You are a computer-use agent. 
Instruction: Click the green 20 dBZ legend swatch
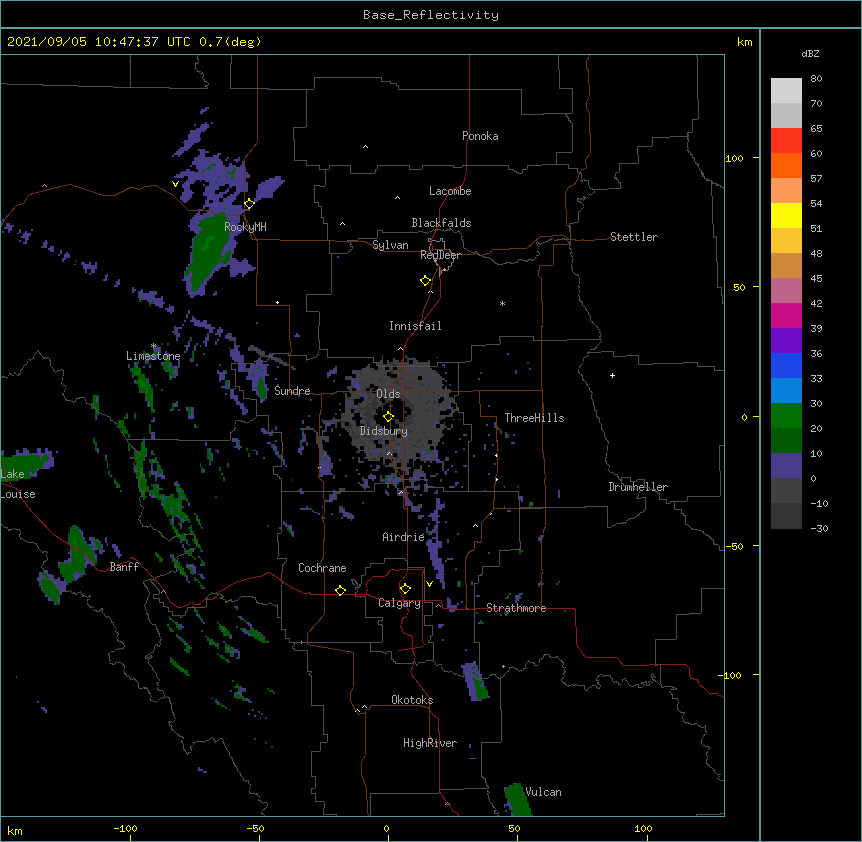click(786, 416)
